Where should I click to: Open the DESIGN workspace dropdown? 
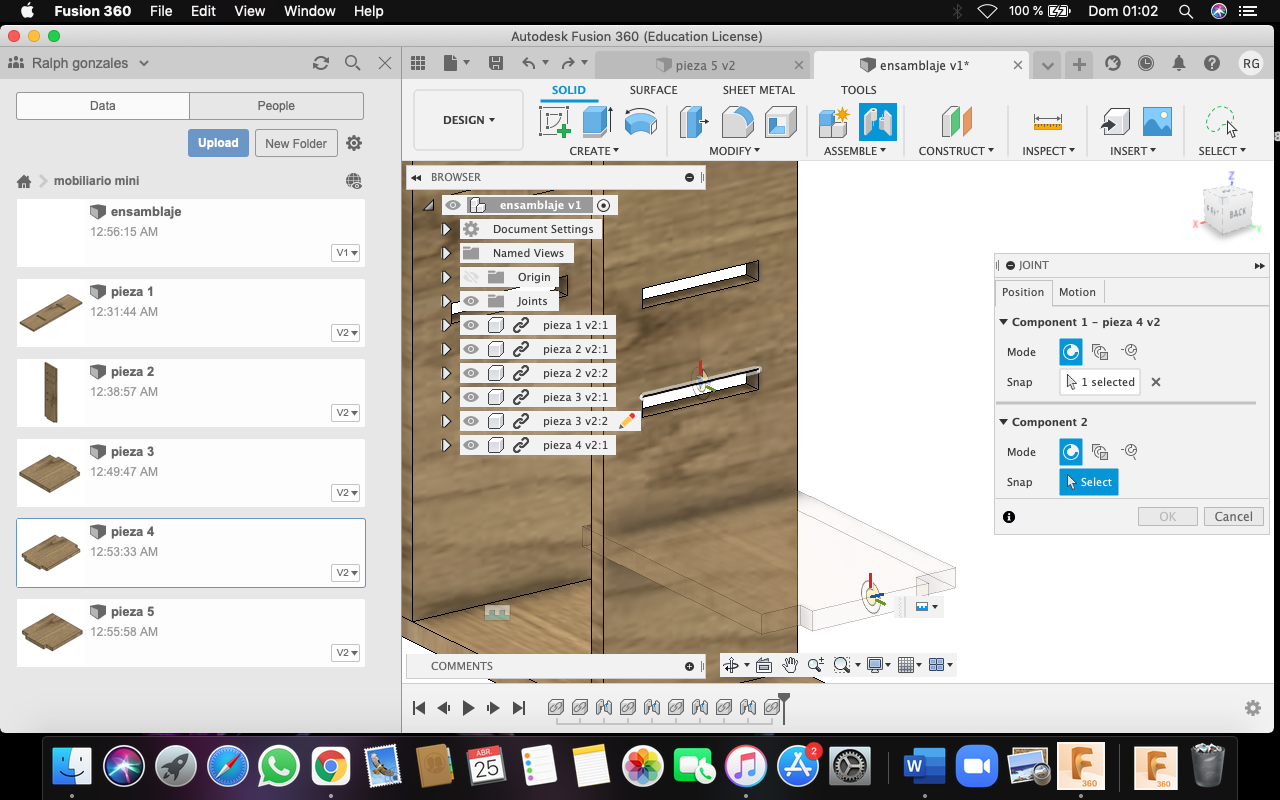tap(468, 120)
